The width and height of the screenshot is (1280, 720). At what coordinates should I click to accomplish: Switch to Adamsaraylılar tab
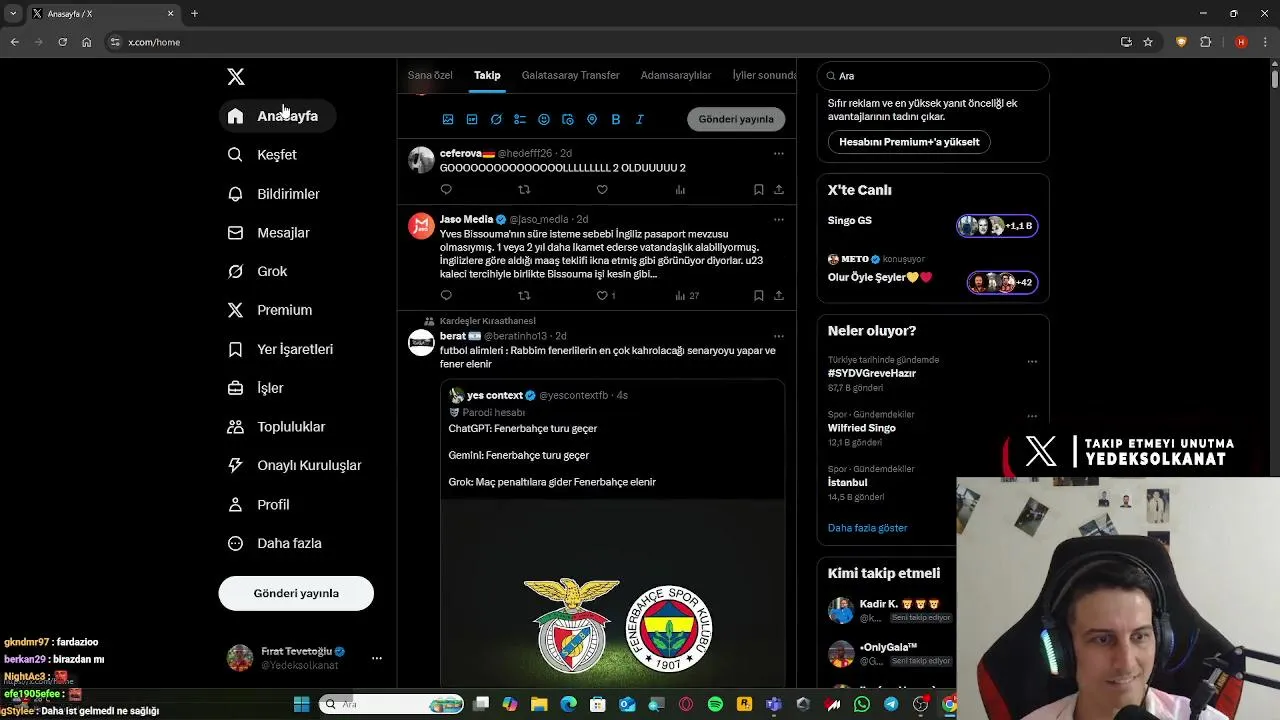(x=676, y=75)
